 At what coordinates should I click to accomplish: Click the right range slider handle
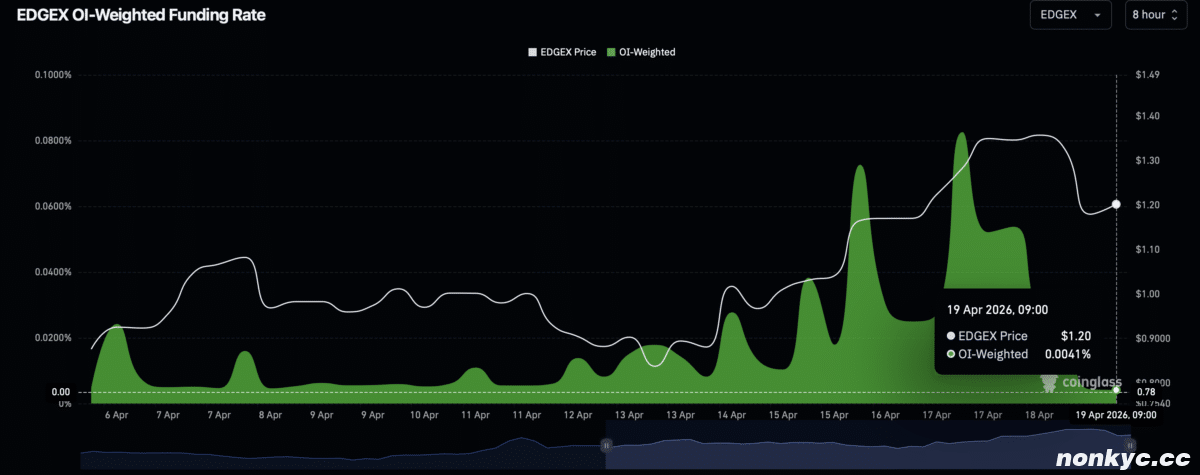coord(1130,444)
